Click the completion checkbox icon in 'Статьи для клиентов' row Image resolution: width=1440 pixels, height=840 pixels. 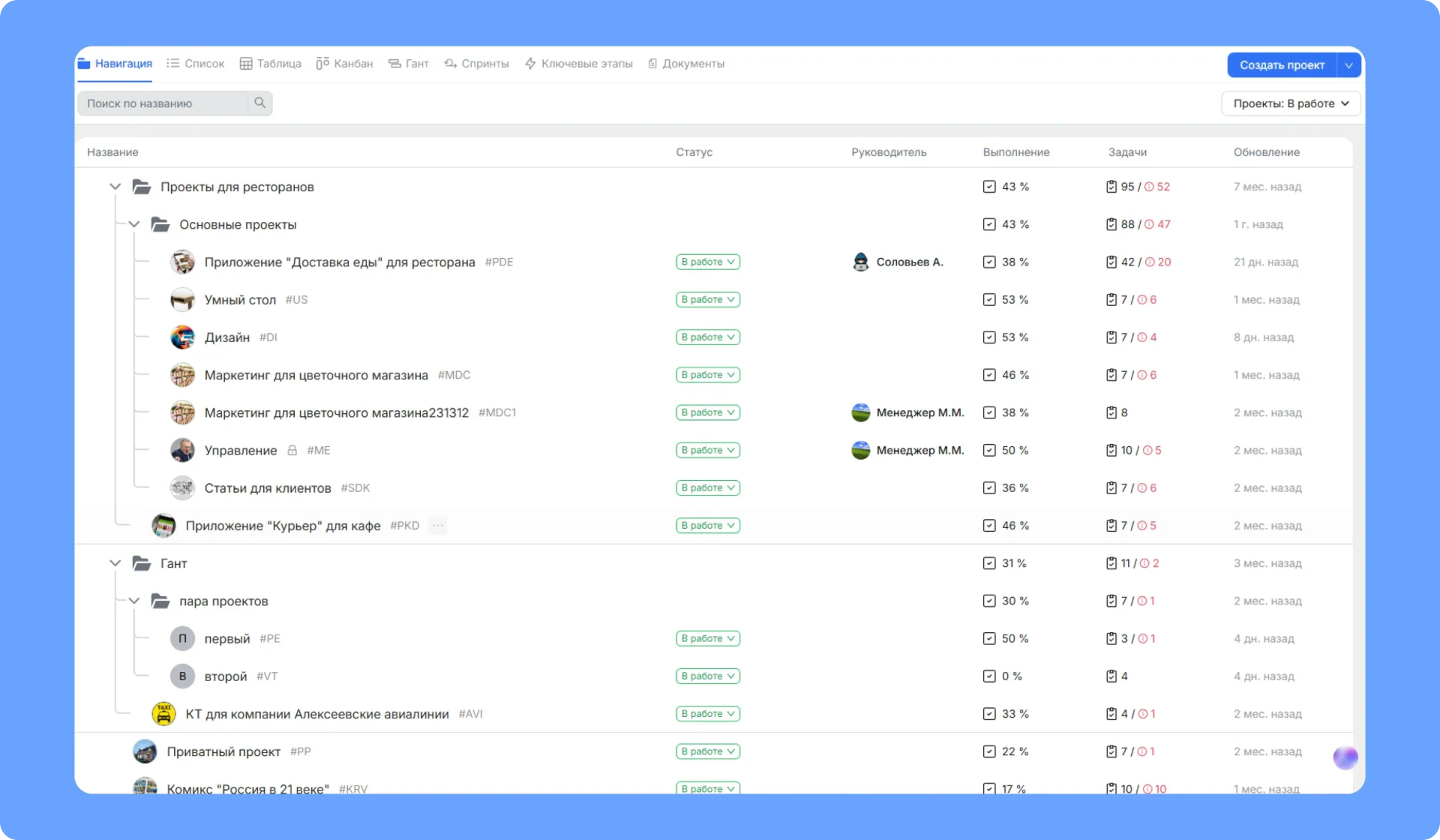pos(989,487)
